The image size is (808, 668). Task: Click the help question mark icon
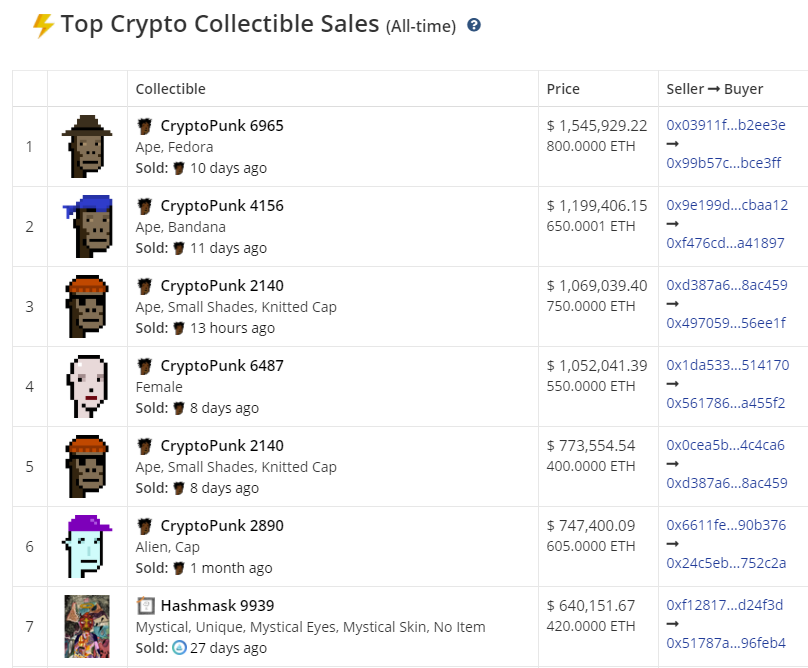(474, 25)
